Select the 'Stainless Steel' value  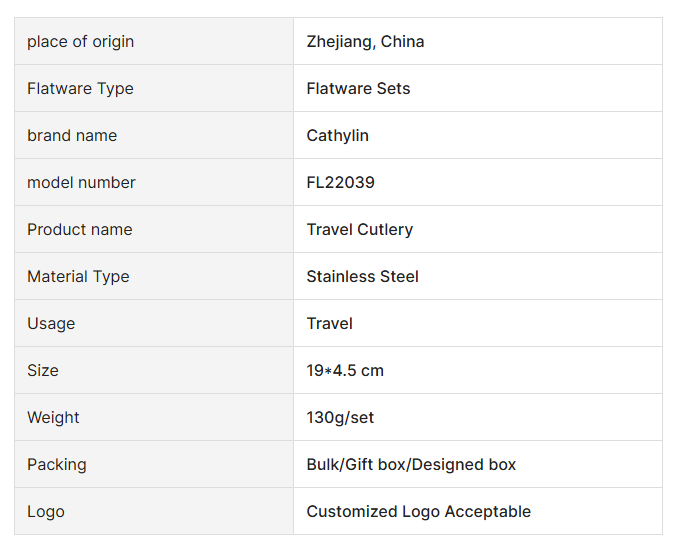362,277
